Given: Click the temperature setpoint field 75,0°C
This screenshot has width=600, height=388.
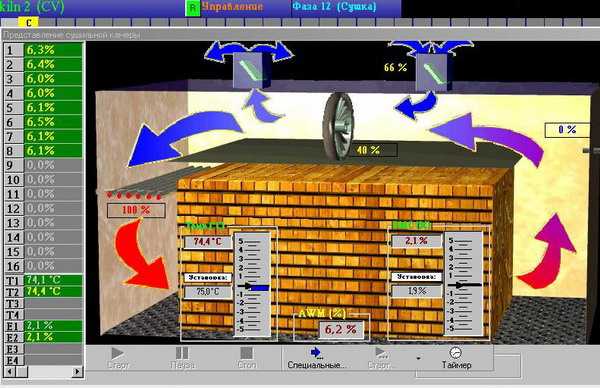Looking at the screenshot, I should click(x=208, y=292).
